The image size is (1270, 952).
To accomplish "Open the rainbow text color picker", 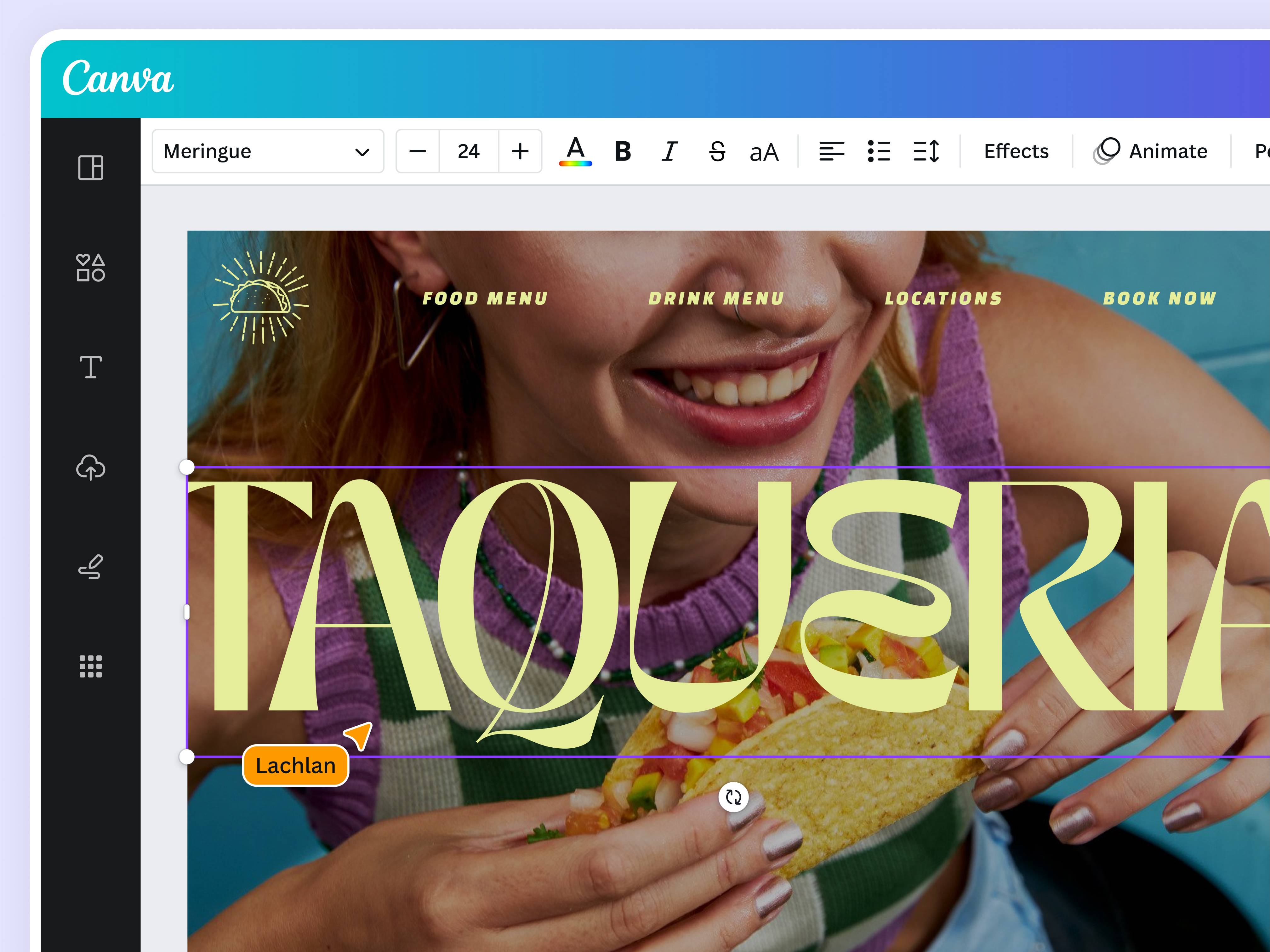I will click(x=575, y=151).
